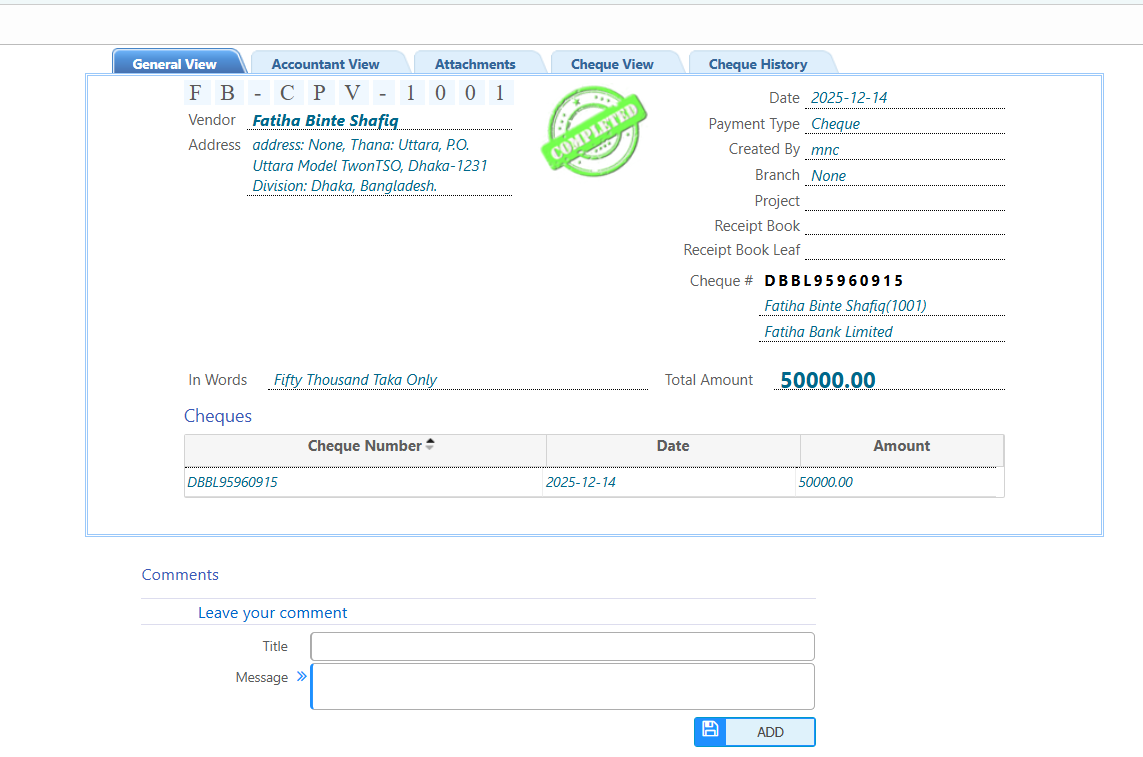Viewport: 1143px width, 757px height.
Task: Click inside the Message text area
Action: tap(562, 686)
